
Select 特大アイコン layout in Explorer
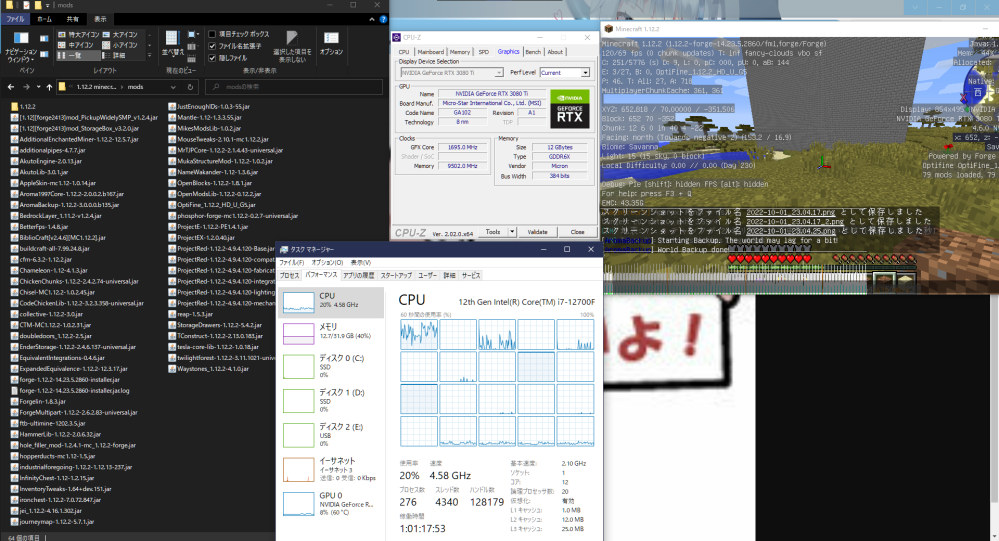[79, 34]
